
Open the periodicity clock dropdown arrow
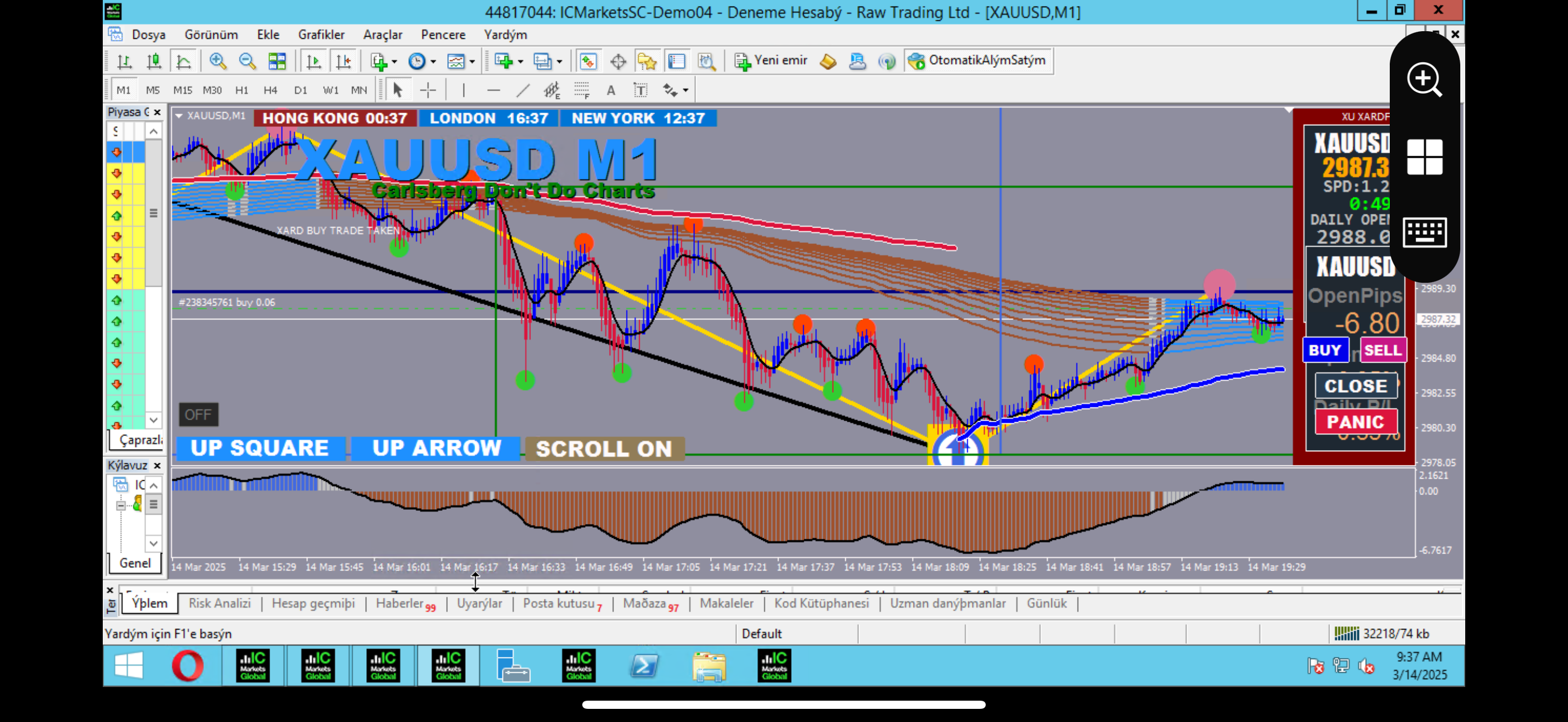click(434, 61)
